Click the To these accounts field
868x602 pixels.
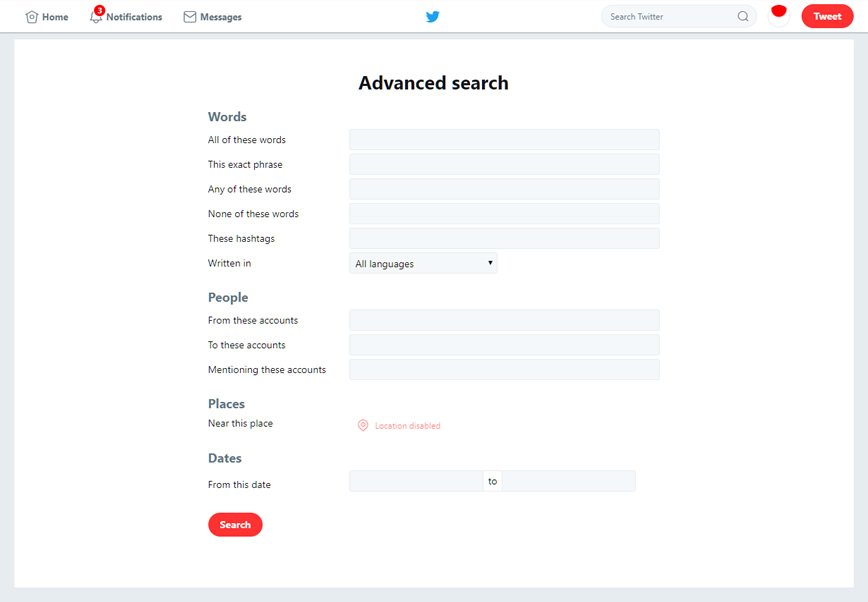pyautogui.click(x=504, y=345)
